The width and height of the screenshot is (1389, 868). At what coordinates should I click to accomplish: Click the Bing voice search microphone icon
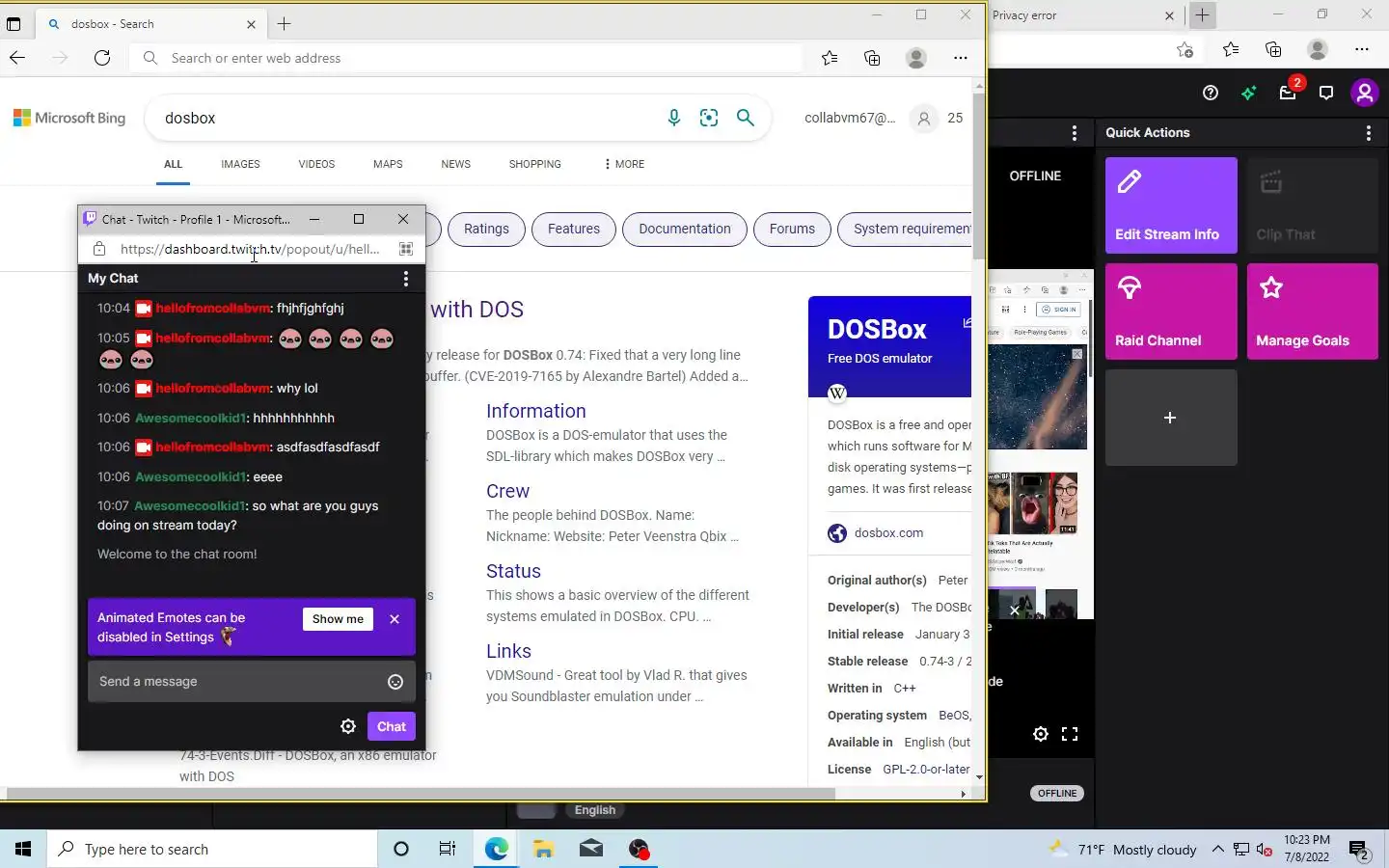674,118
